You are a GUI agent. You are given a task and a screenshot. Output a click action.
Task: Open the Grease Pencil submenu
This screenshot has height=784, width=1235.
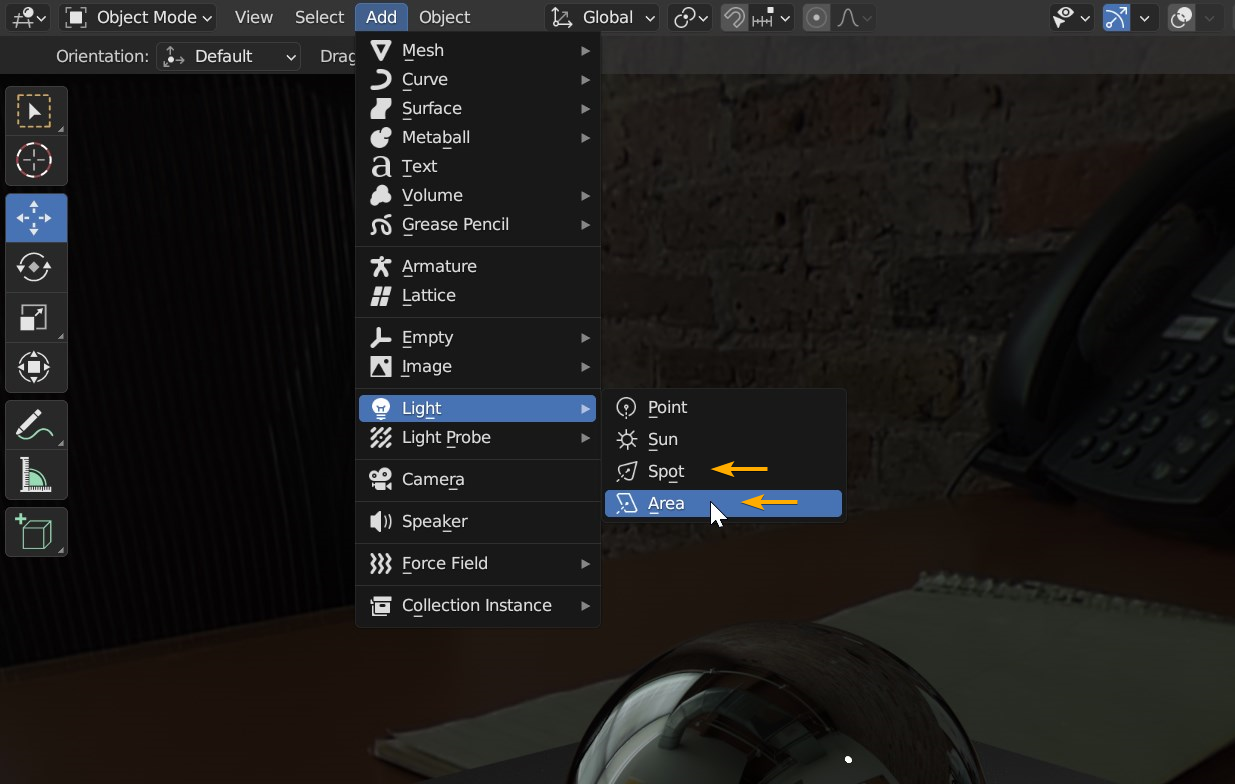point(478,224)
